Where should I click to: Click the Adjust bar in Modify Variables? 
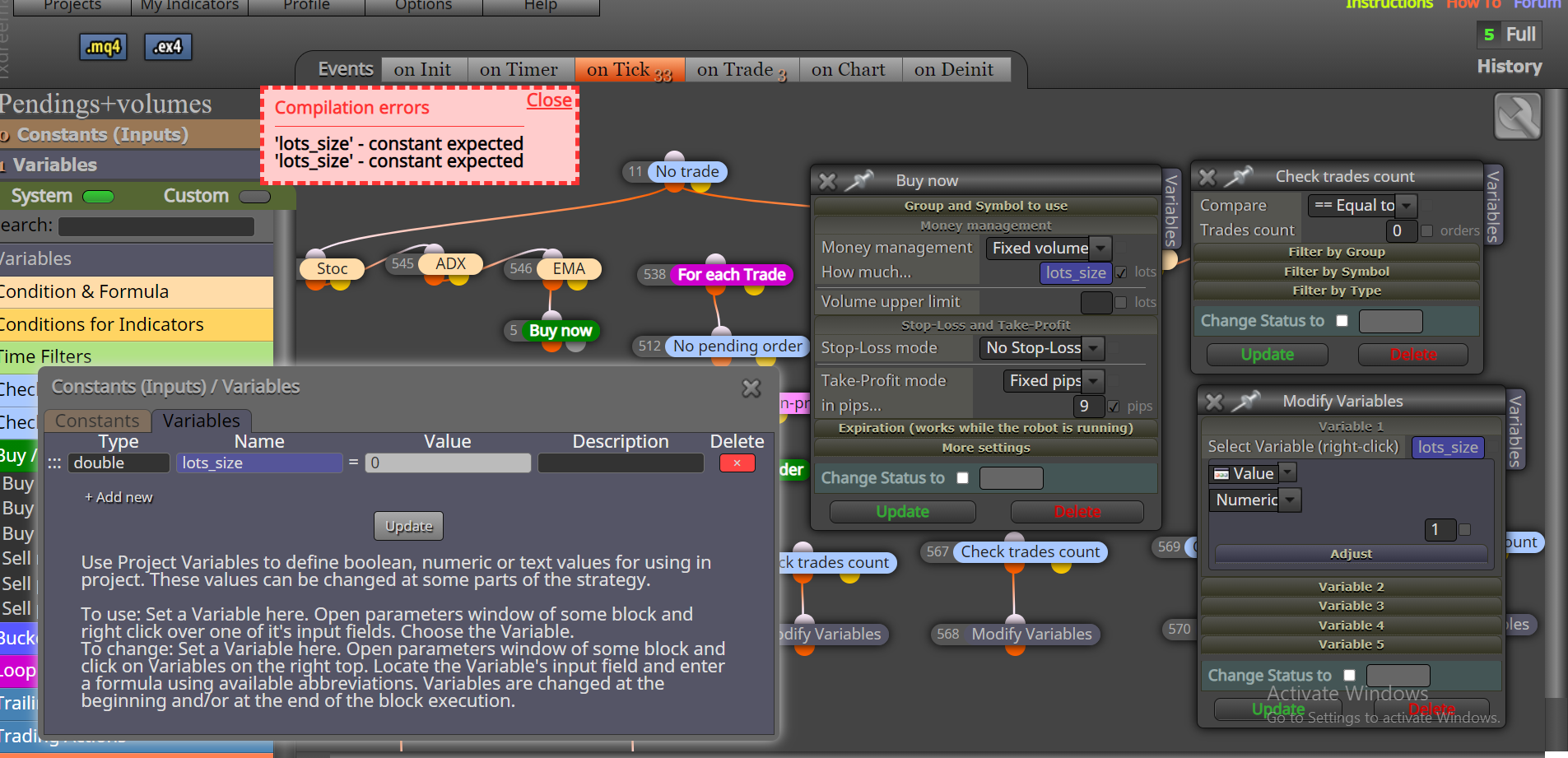click(x=1352, y=554)
